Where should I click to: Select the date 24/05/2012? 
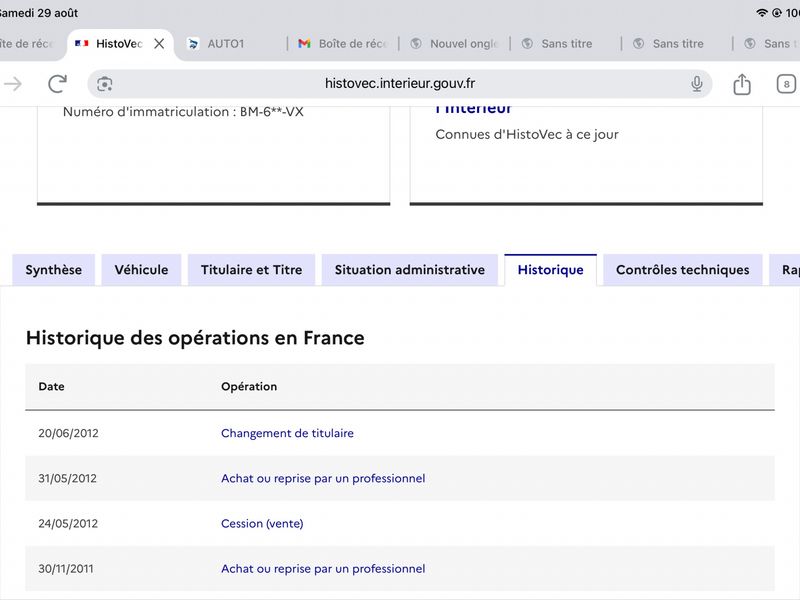point(68,523)
